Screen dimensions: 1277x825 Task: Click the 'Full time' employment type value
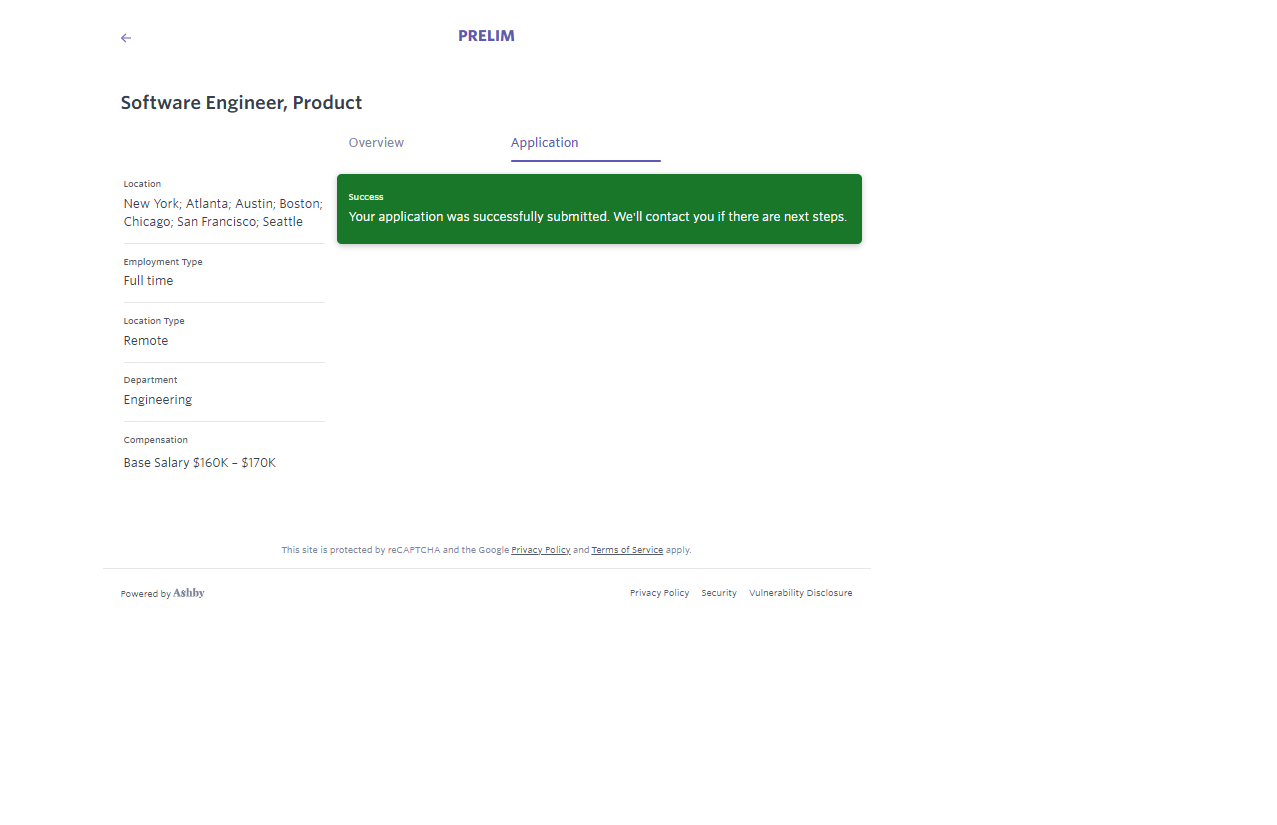coord(148,281)
